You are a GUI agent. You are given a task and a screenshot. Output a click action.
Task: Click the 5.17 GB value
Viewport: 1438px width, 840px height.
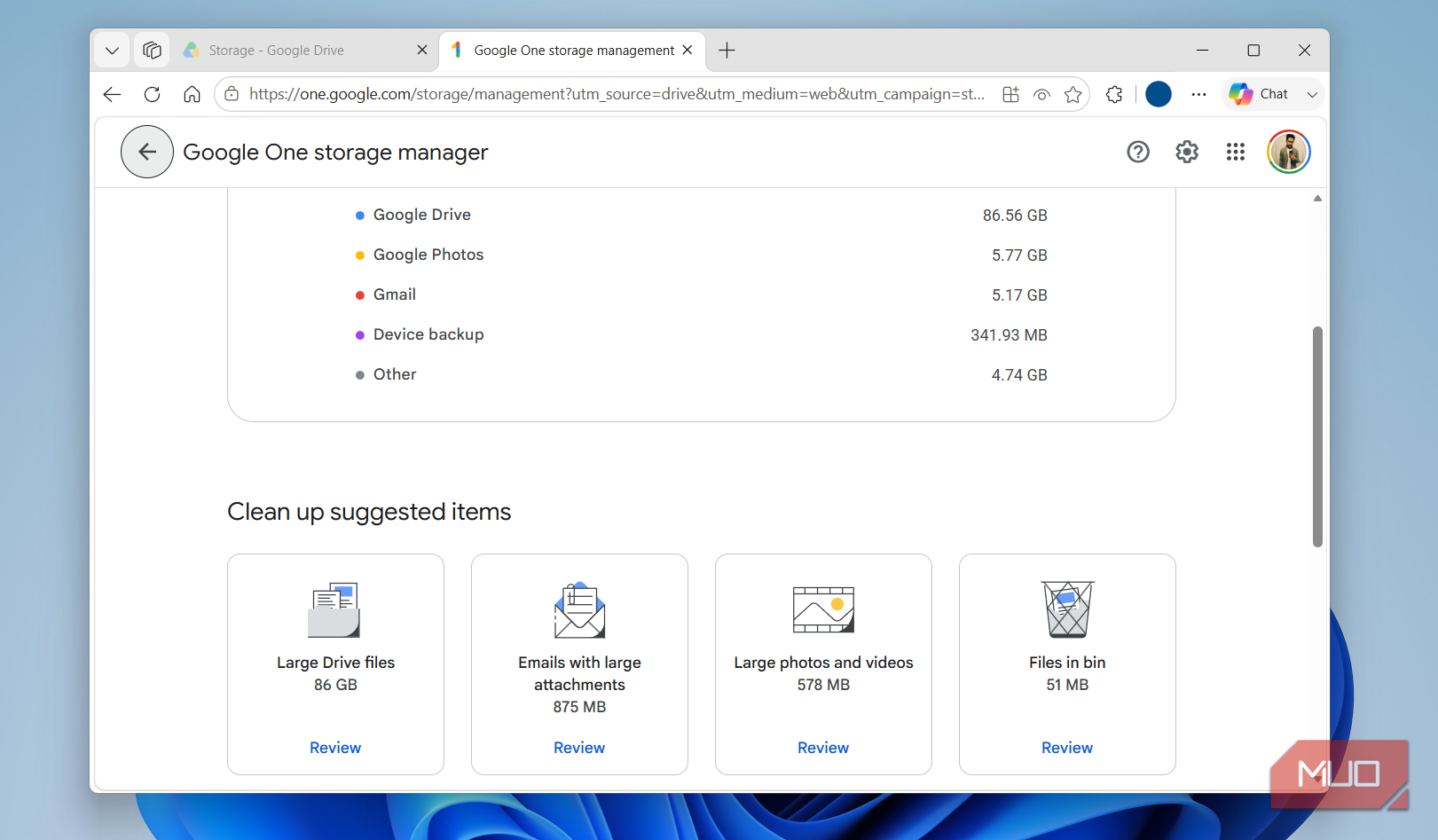(1019, 295)
